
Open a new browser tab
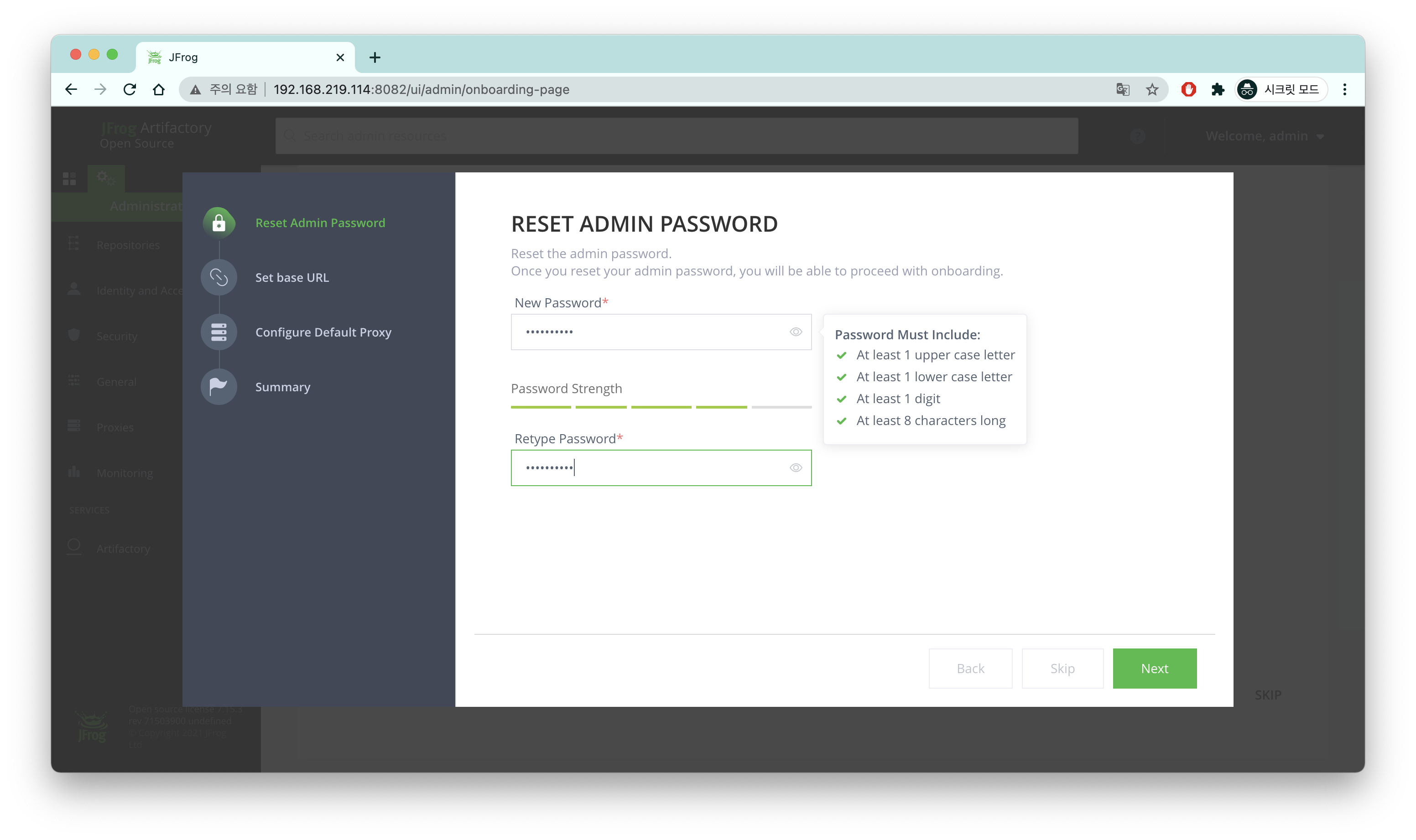pos(374,57)
